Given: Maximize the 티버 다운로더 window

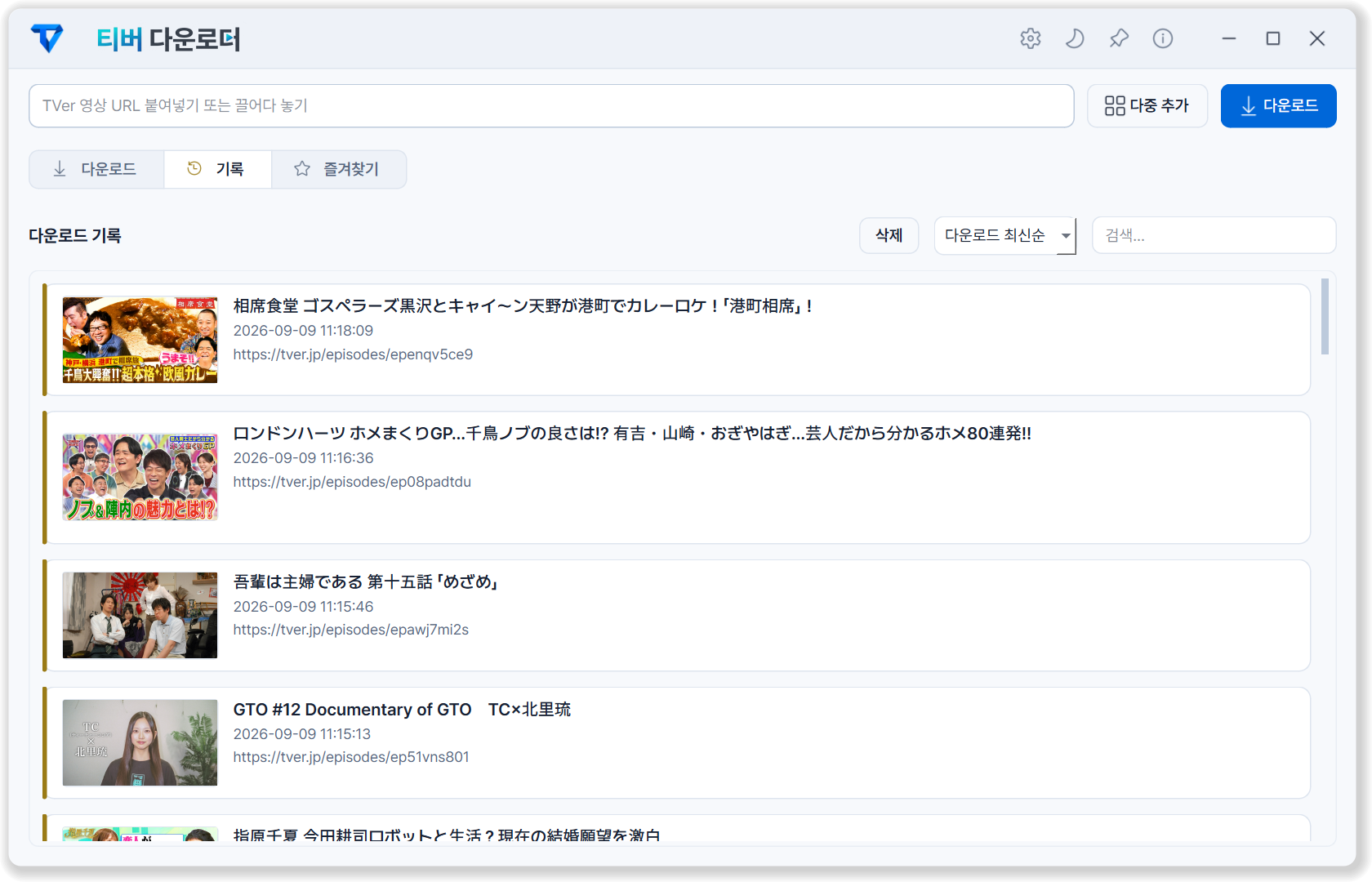Looking at the screenshot, I should pos(1273,38).
